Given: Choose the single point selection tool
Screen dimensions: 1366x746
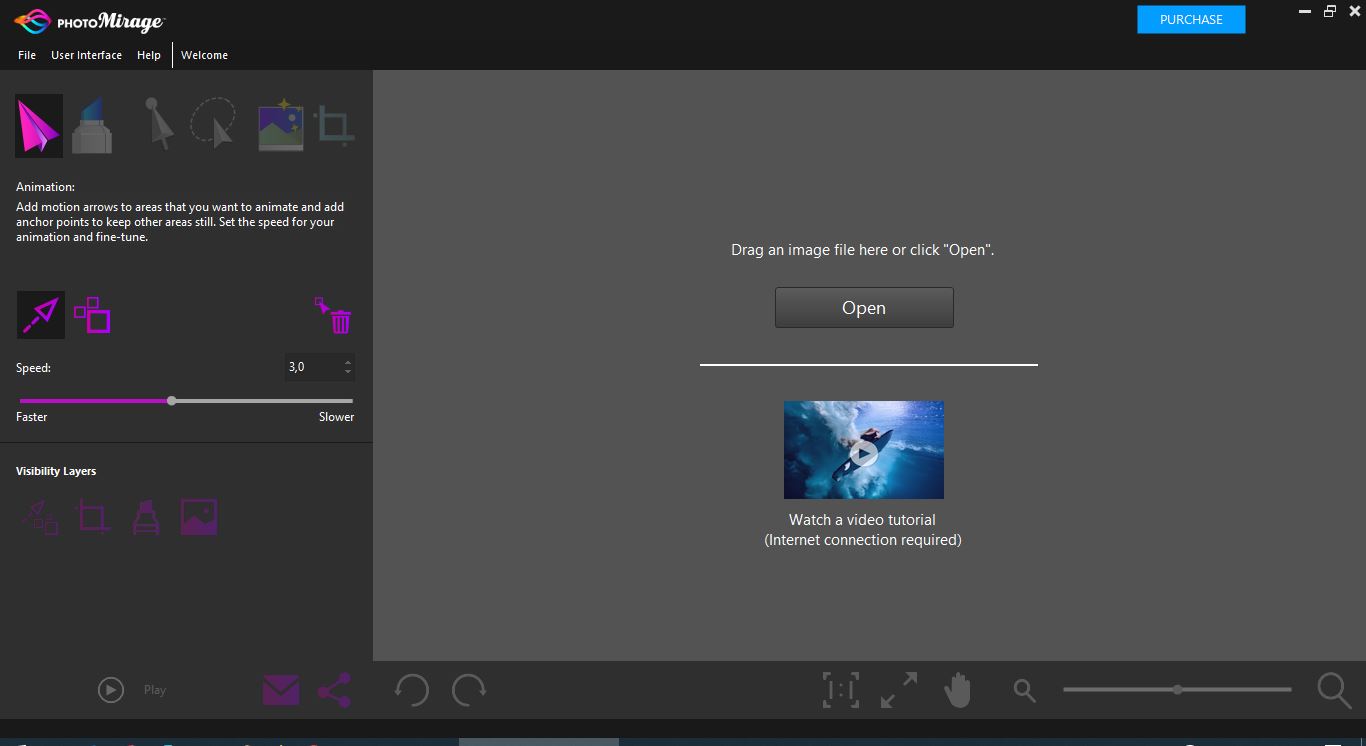Looking at the screenshot, I should pyautogui.click(x=158, y=124).
